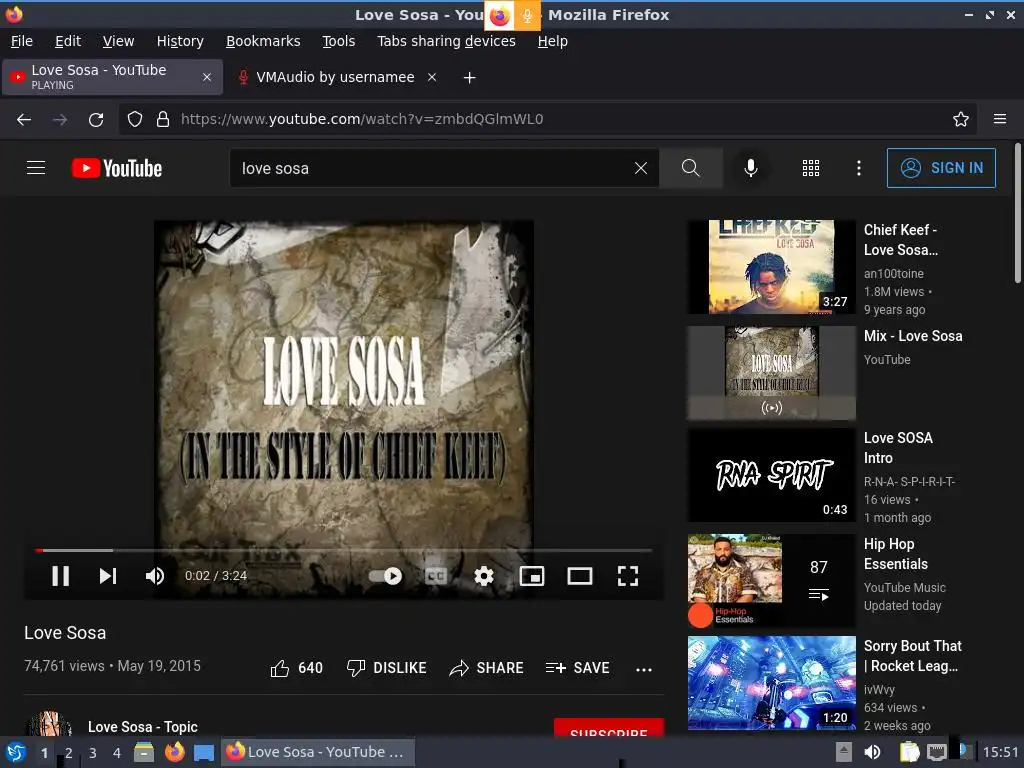Image resolution: width=1024 pixels, height=768 pixels.
Task: Open the File menu
Action: coord(22,41)
